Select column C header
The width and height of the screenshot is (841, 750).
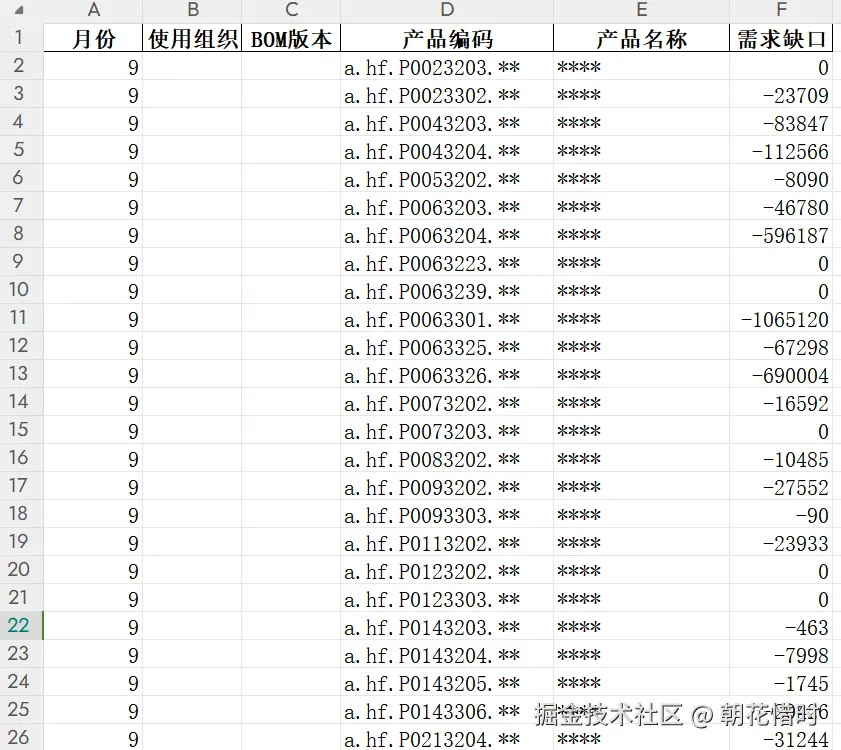291,10
